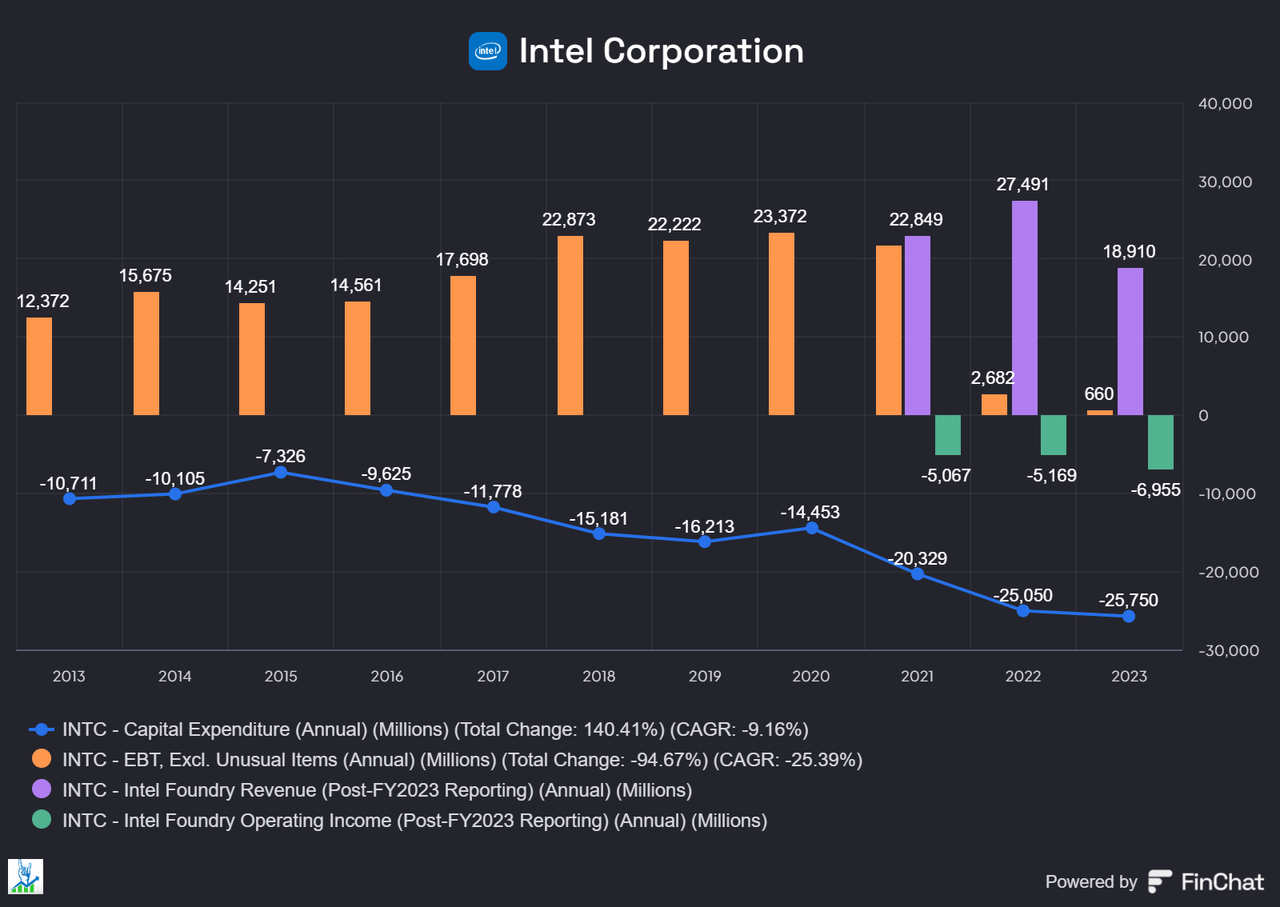Click the 22,222 bar value label

tap(675, 224)
